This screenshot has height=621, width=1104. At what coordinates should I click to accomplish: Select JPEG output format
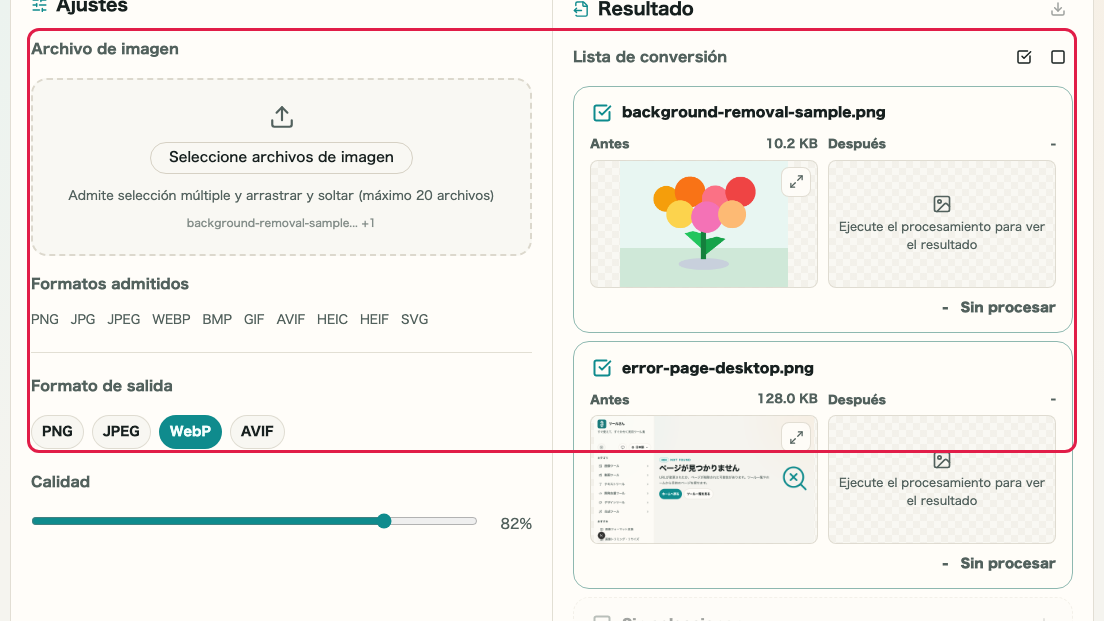click(x=121, y=432)
